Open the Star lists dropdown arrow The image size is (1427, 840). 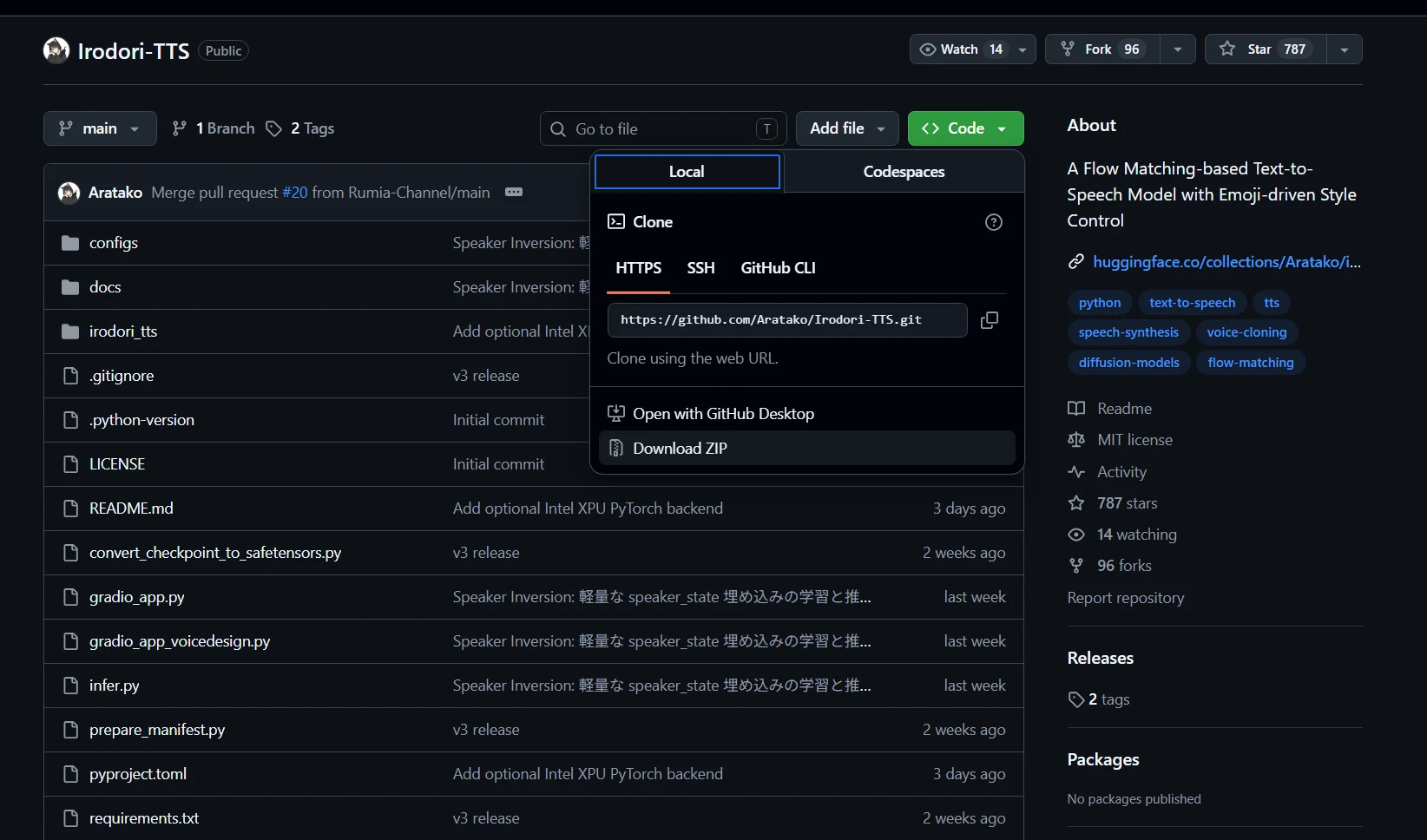pos(1345,49)
